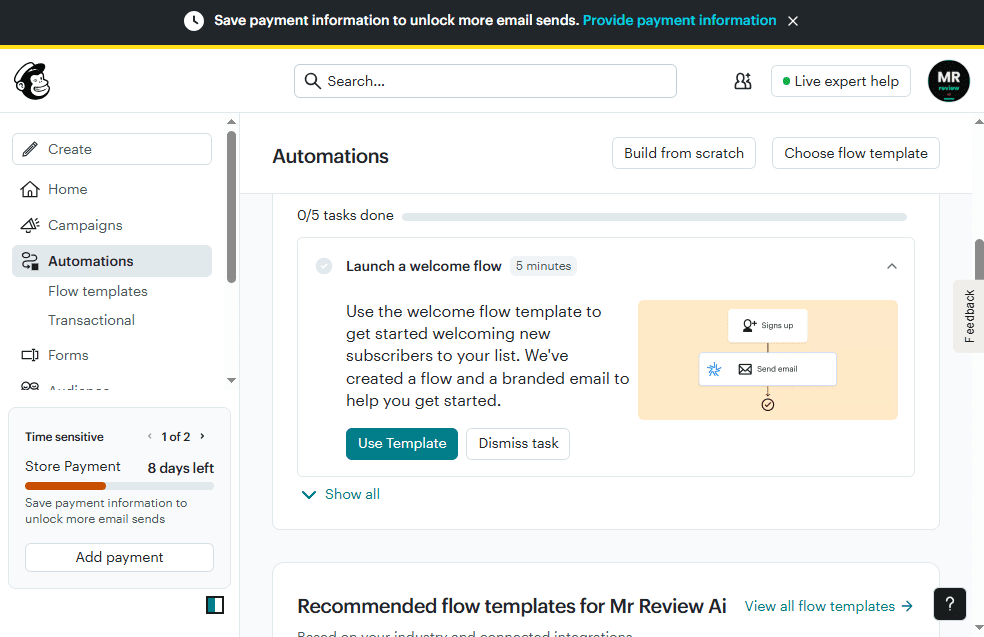Collapse sidebar using the panel toggle icon
The image size is (984, 637).
click(215, 605)
